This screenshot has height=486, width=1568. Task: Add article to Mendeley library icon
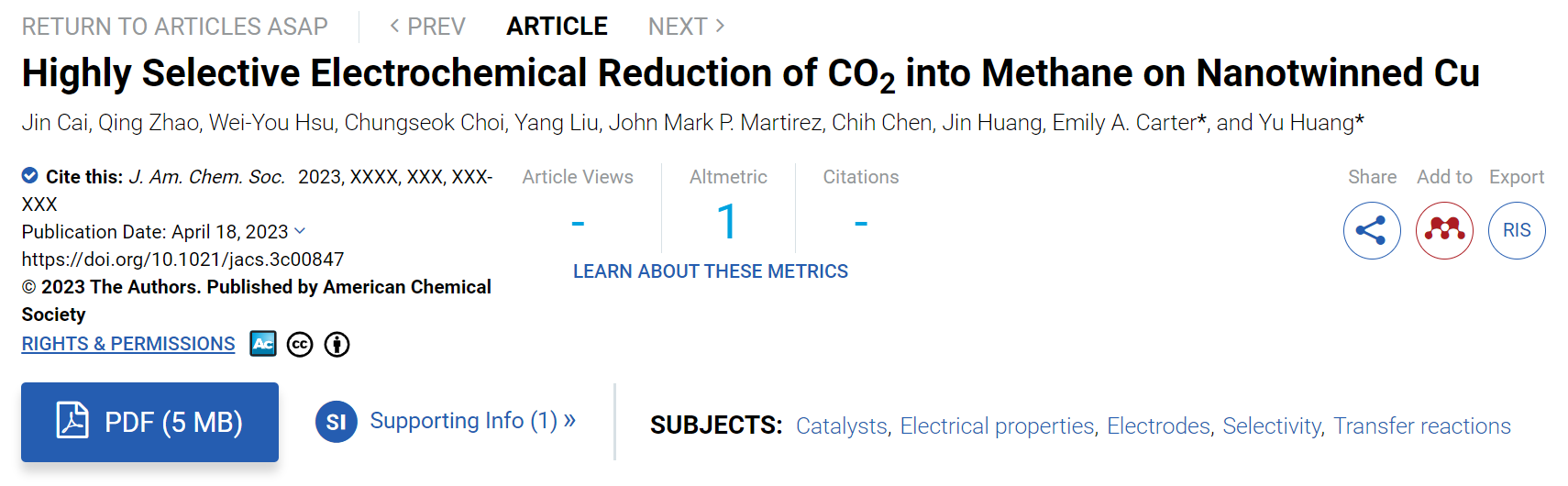coord(1444,230)
